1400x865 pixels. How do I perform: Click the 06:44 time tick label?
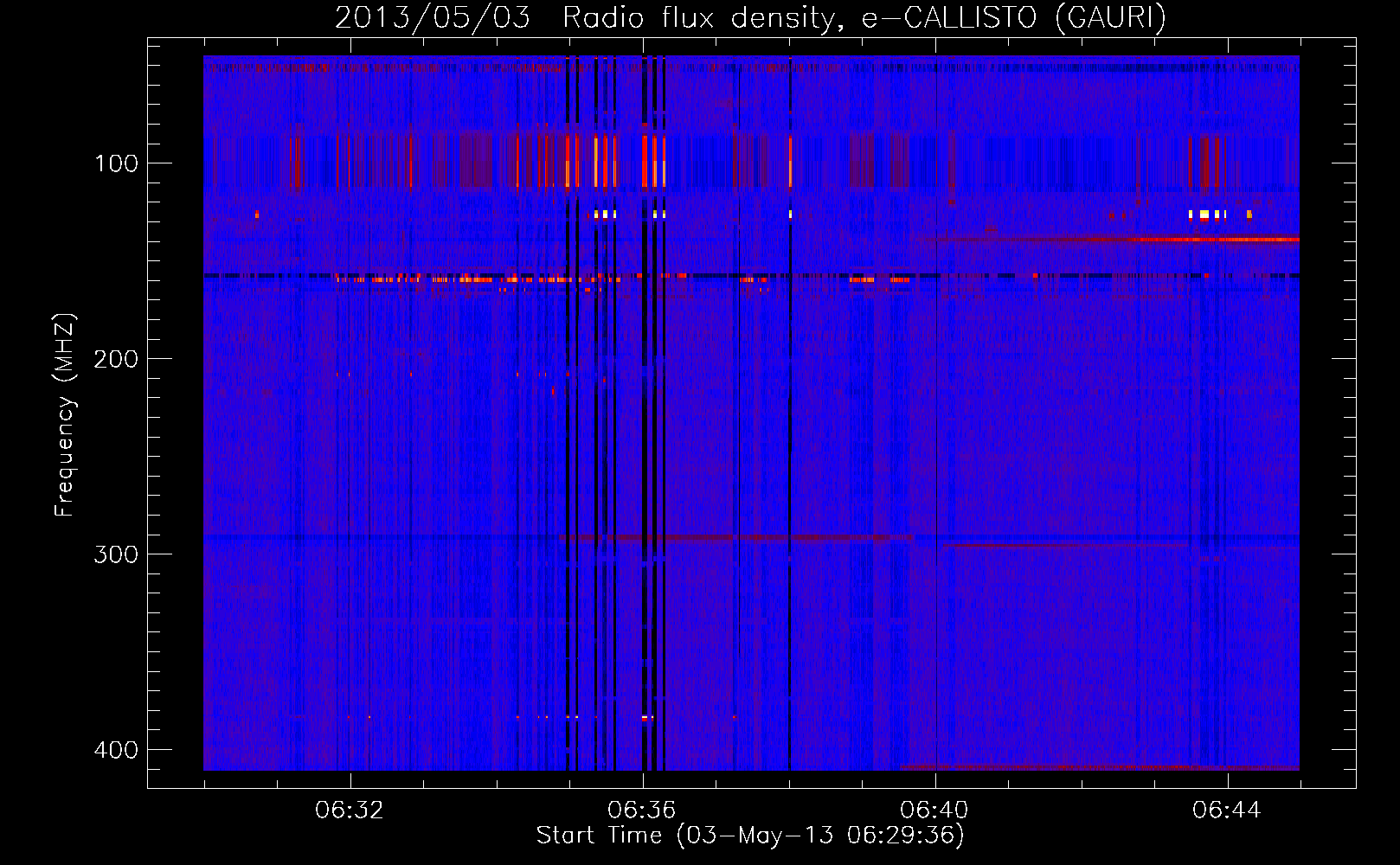(x=1227, y=811)
